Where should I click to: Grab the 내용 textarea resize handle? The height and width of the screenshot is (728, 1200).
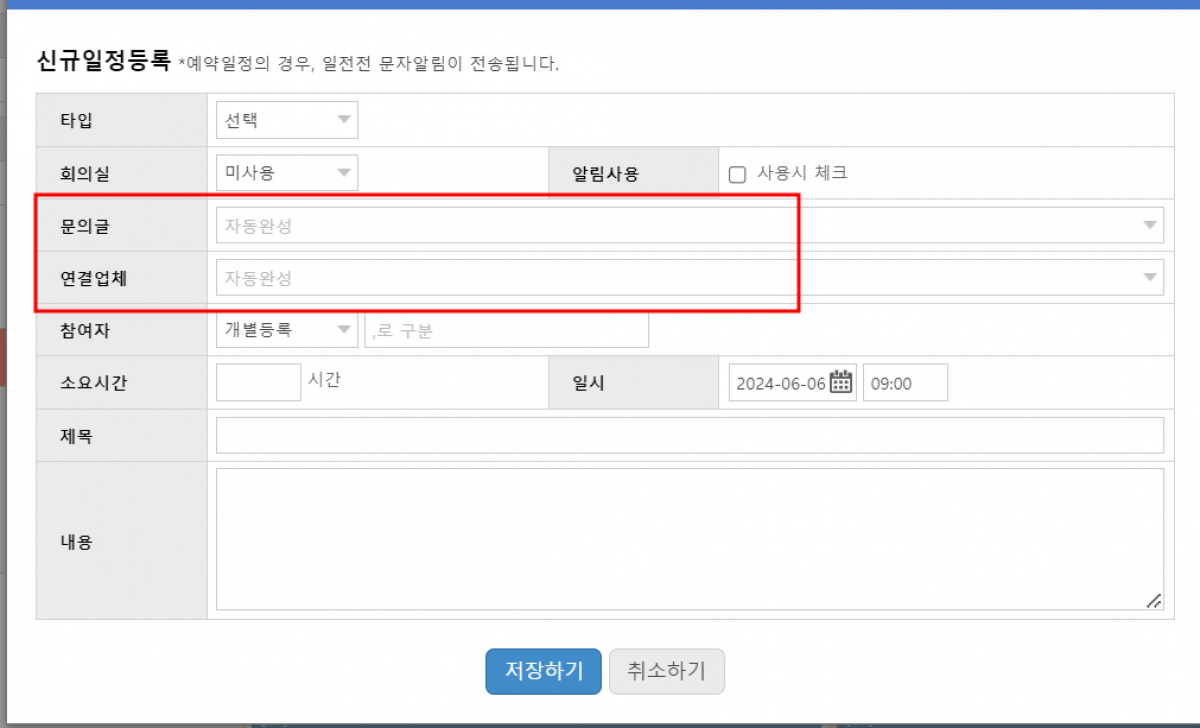point(1153,600)
